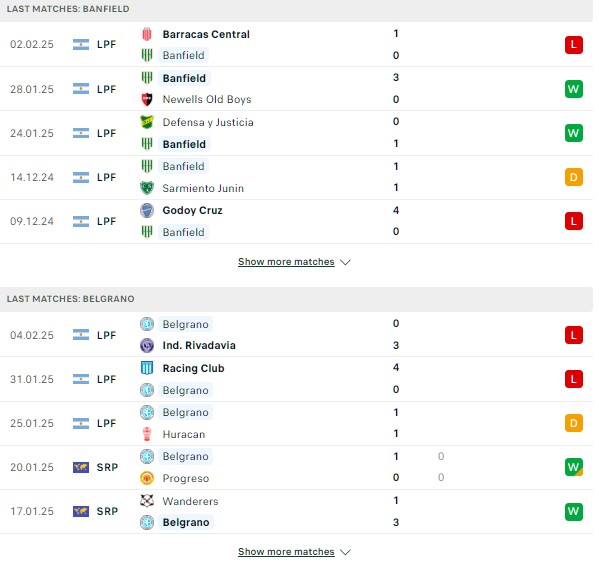Expand Show more matches under Banfield
The width and height of the screenshot is (599, 572).
coord(294,262)
